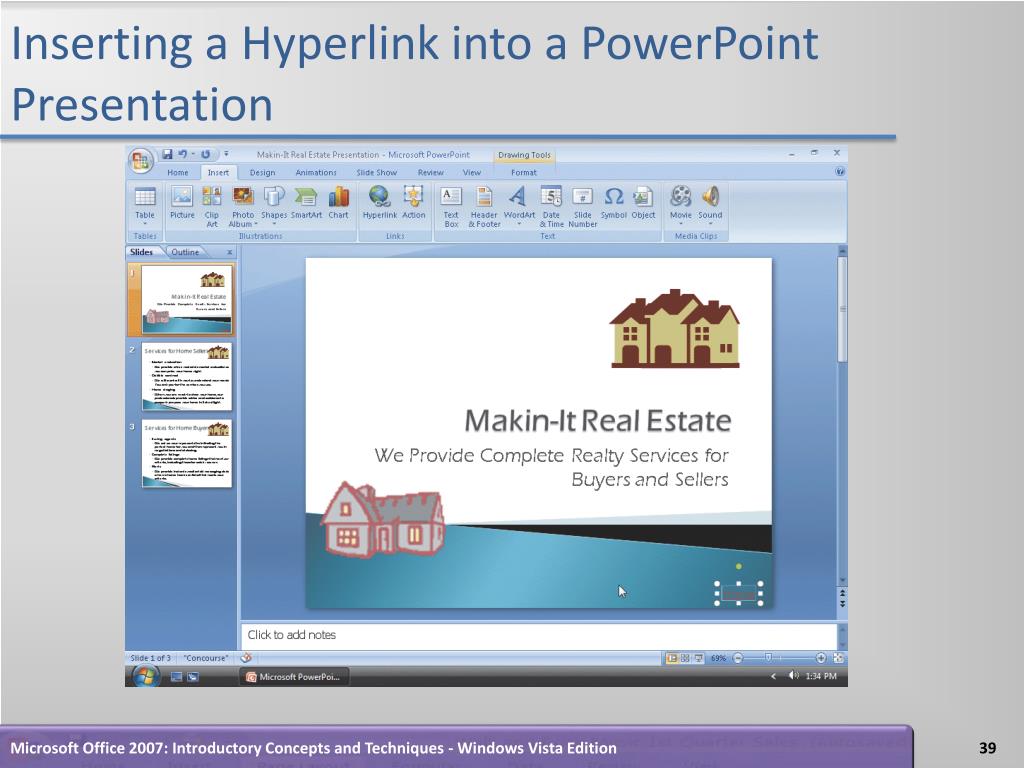Select the brown houses clip art
Image resolution: width=1024 pixels, height=768 pixels.
[x=675, y=328]
